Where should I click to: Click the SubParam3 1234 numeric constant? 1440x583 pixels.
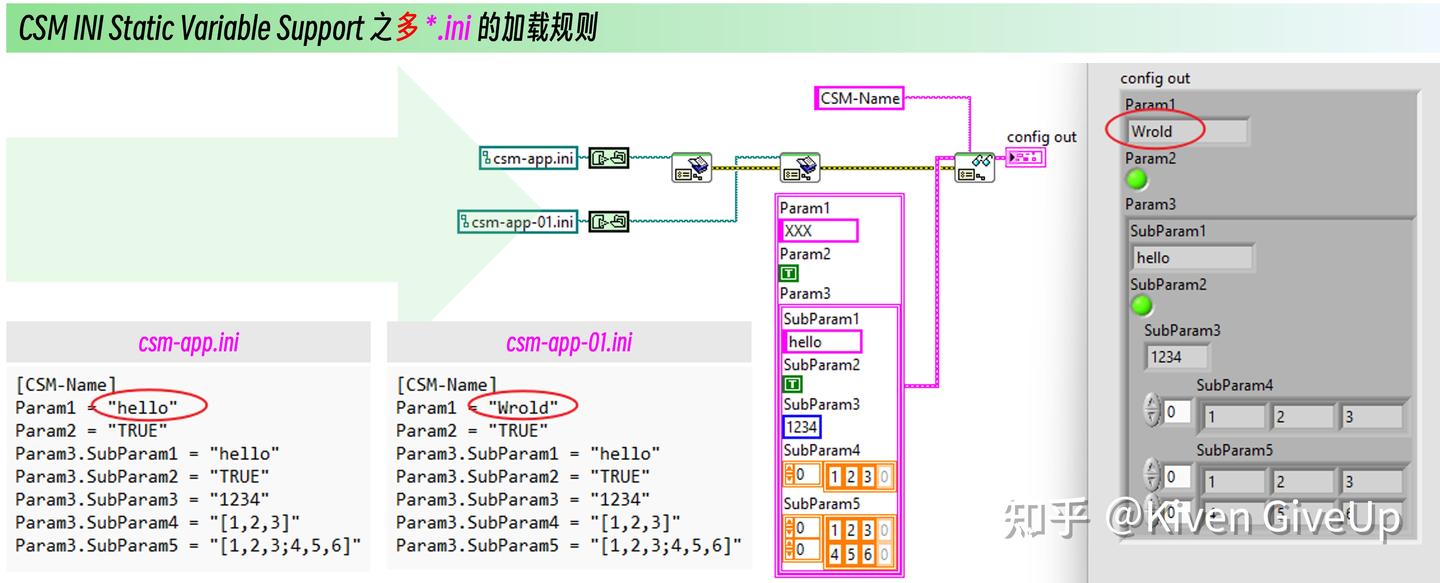[802, 427]
